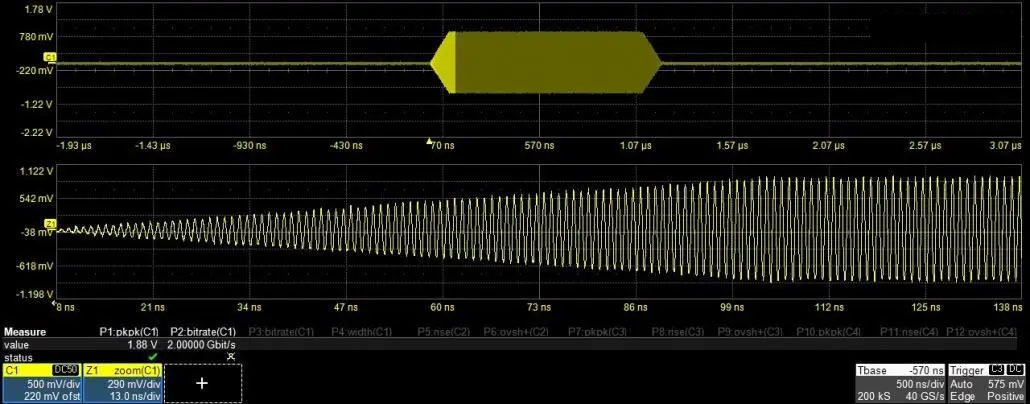Select the P5:rise(C2) measurement slot
This screenshot has height=404, width=1030.
pyautogui.click(x=443, y=332)
